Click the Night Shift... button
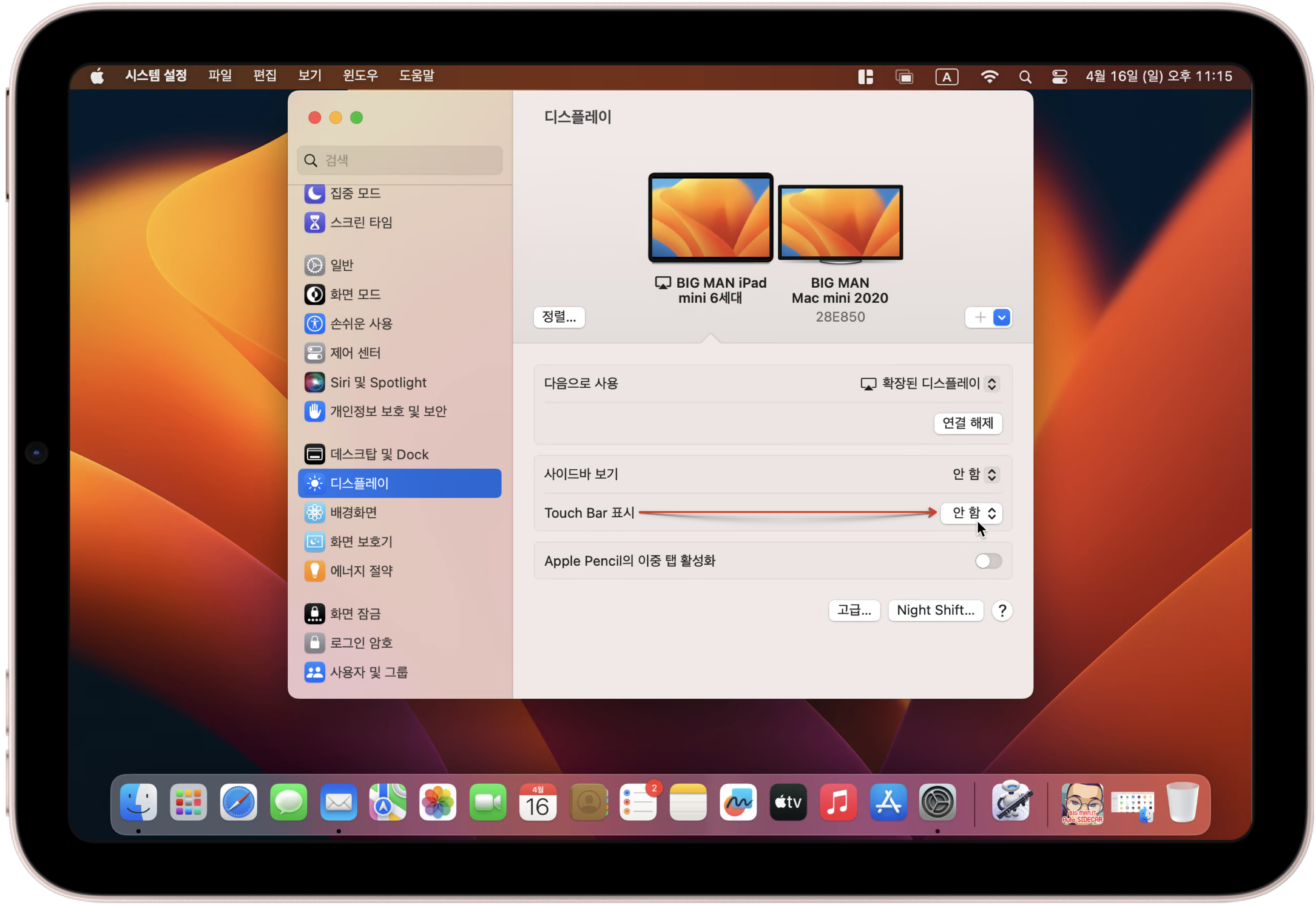This screenshot has width=1316, height=905. [935, 610]
